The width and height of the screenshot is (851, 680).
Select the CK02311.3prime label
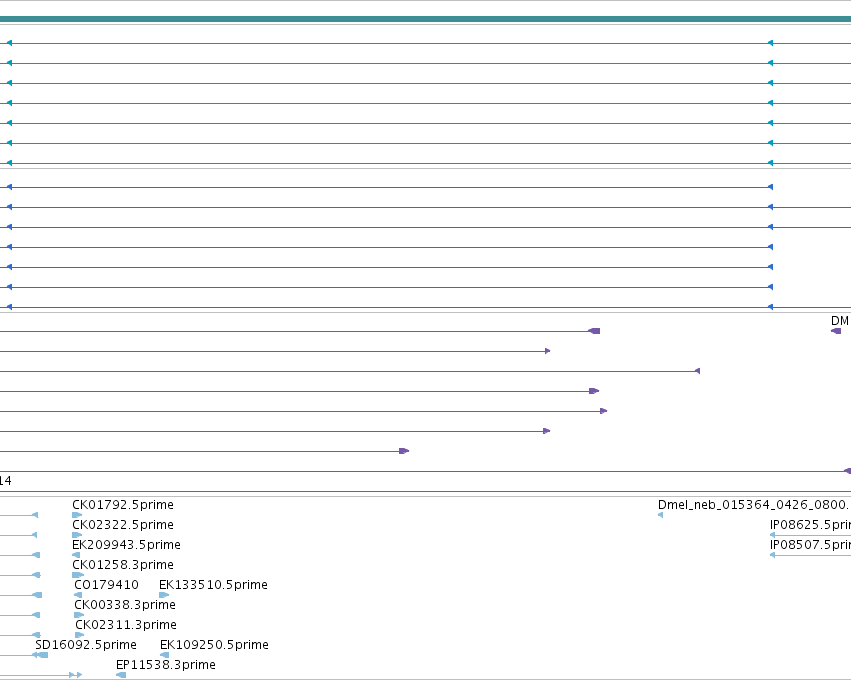click(126, 625)
